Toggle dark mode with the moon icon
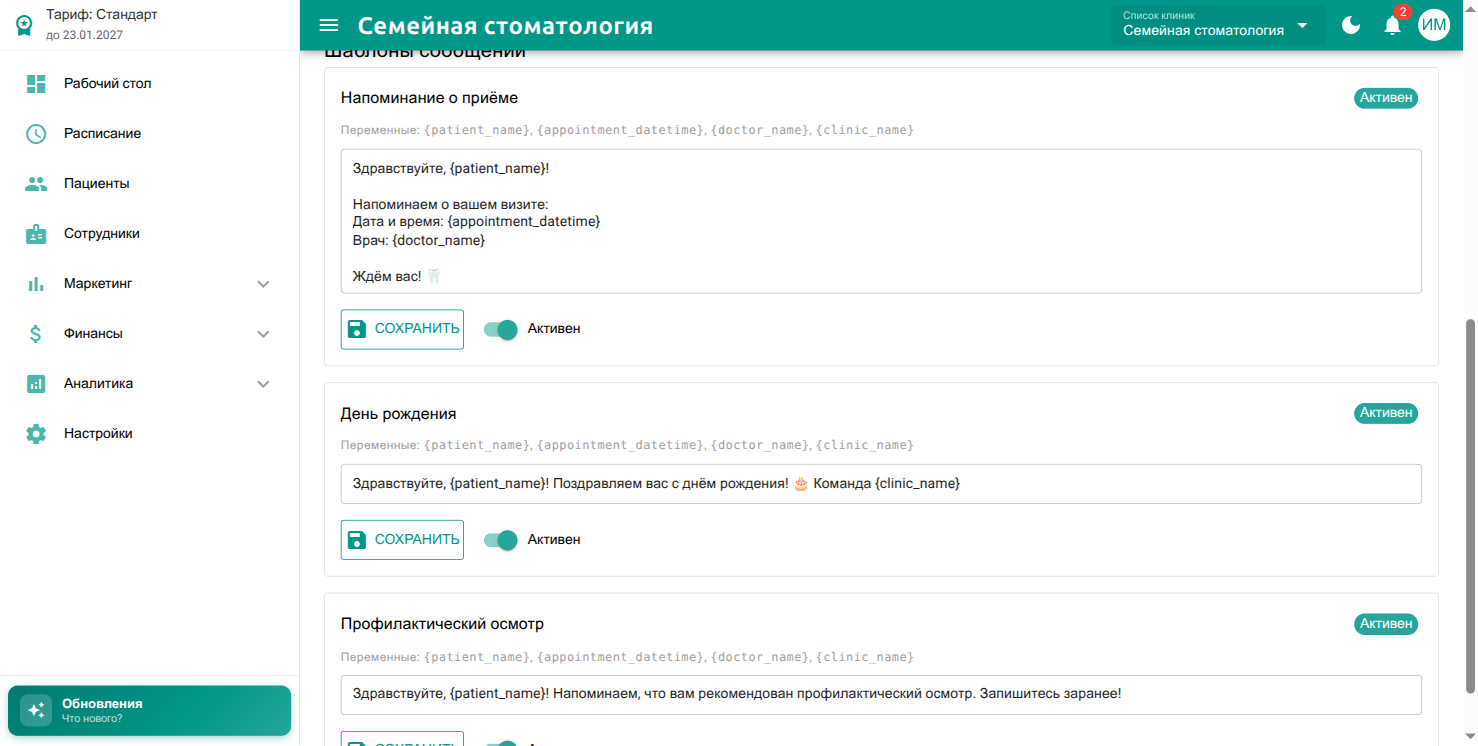This screenshot has height=746, width=1478. [x=1351, y=25]
